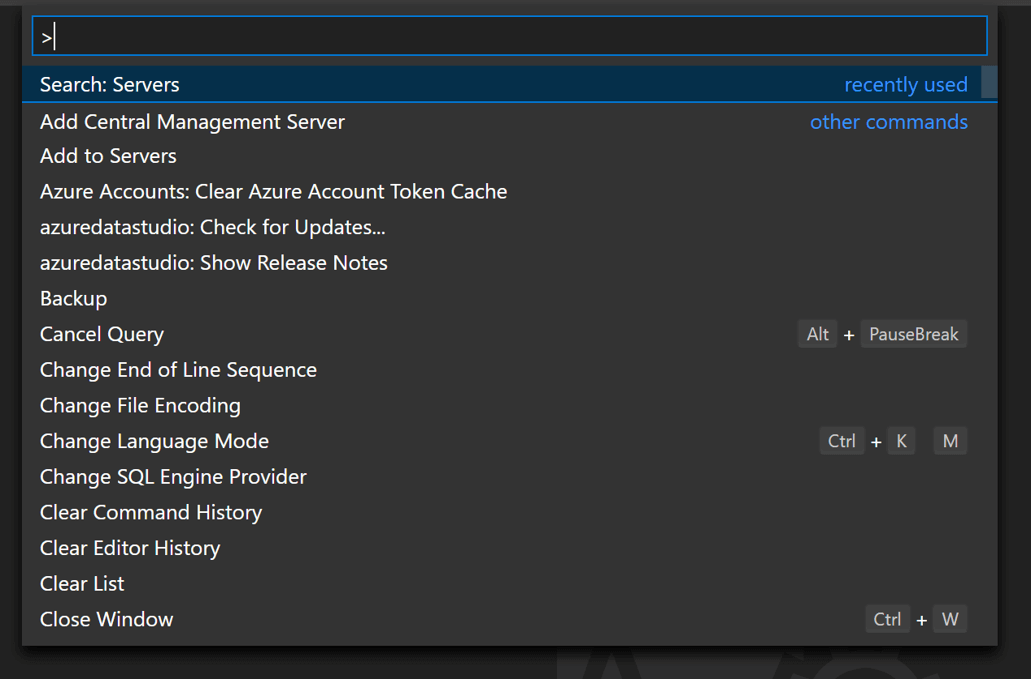Choose Change File Encoding
The height and width of the screenshot is (679, 1031).
(510, 406)
